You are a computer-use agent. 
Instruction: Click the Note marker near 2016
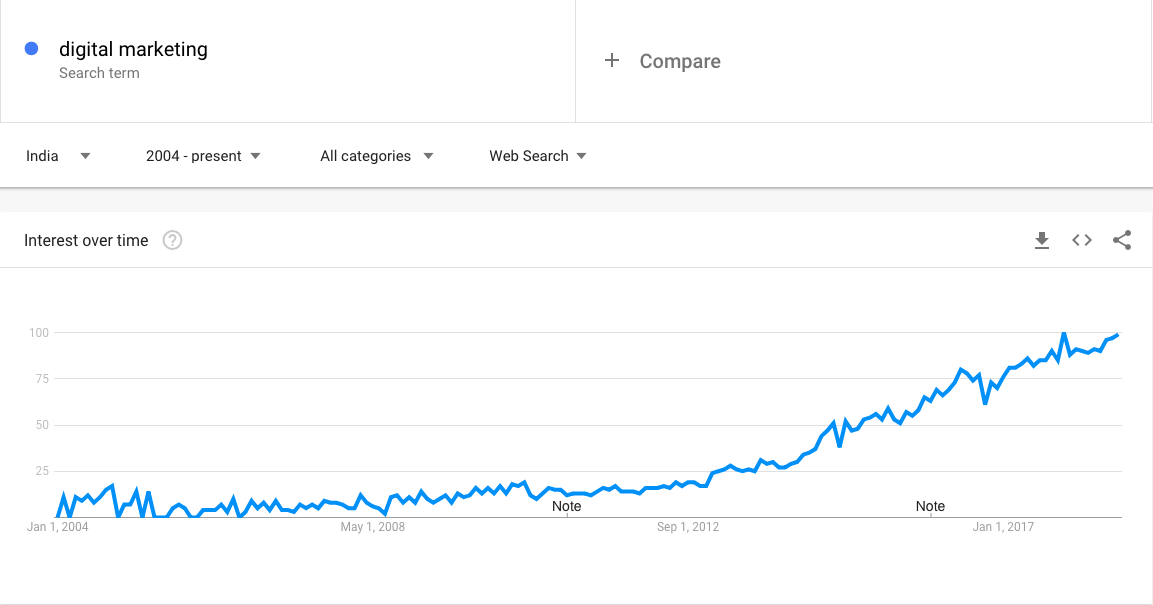pyautogui.click(x=930, y=506)
